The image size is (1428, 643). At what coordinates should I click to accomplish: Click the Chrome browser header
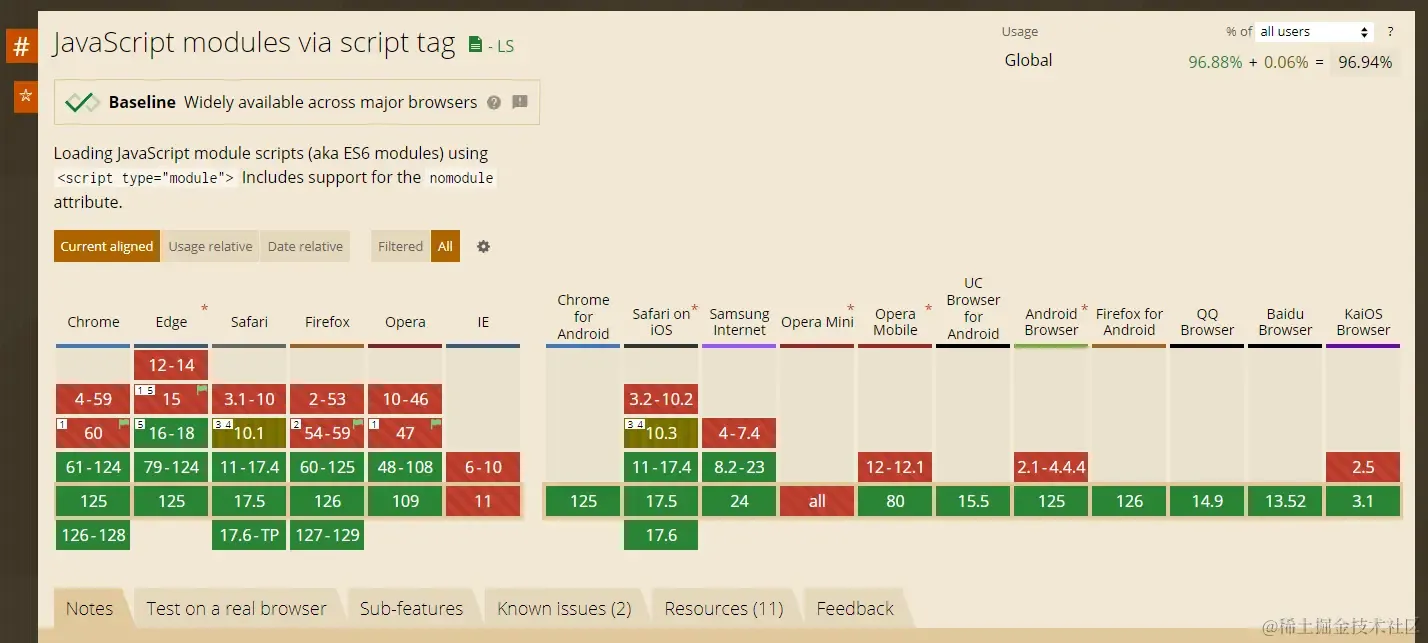click(x=94, y=322)
